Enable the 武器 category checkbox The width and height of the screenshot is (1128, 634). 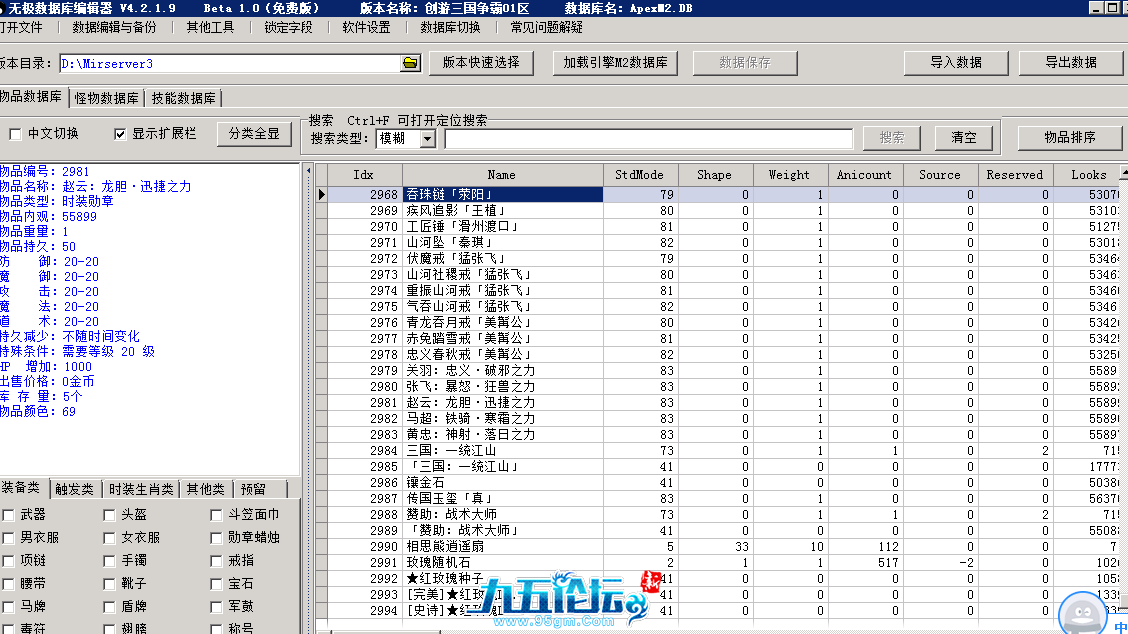point(8,515)
